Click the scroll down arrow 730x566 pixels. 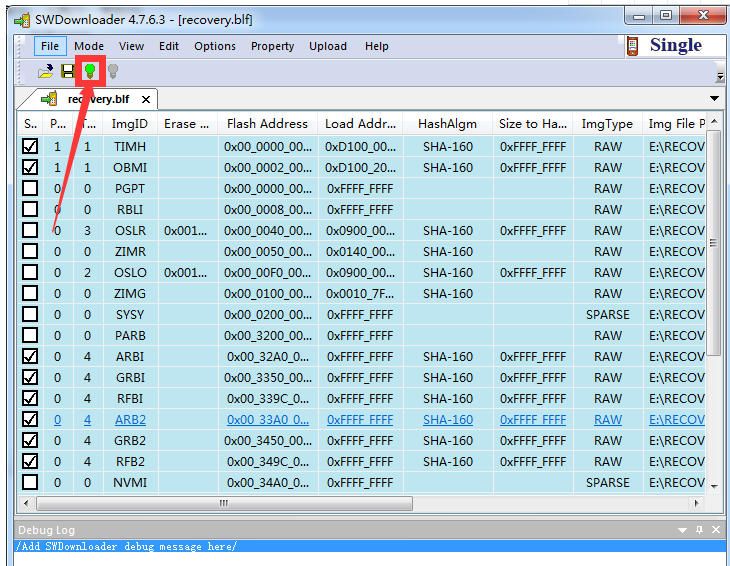tap(714, 487)
